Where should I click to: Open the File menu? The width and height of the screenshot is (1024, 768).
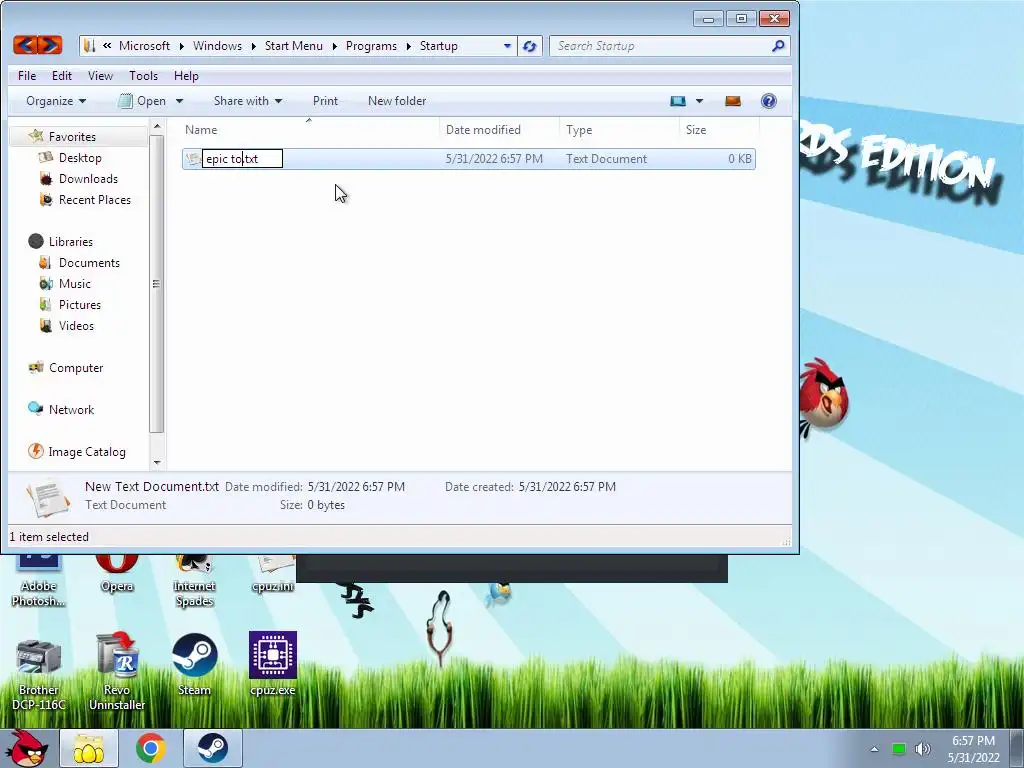point(27,76)
